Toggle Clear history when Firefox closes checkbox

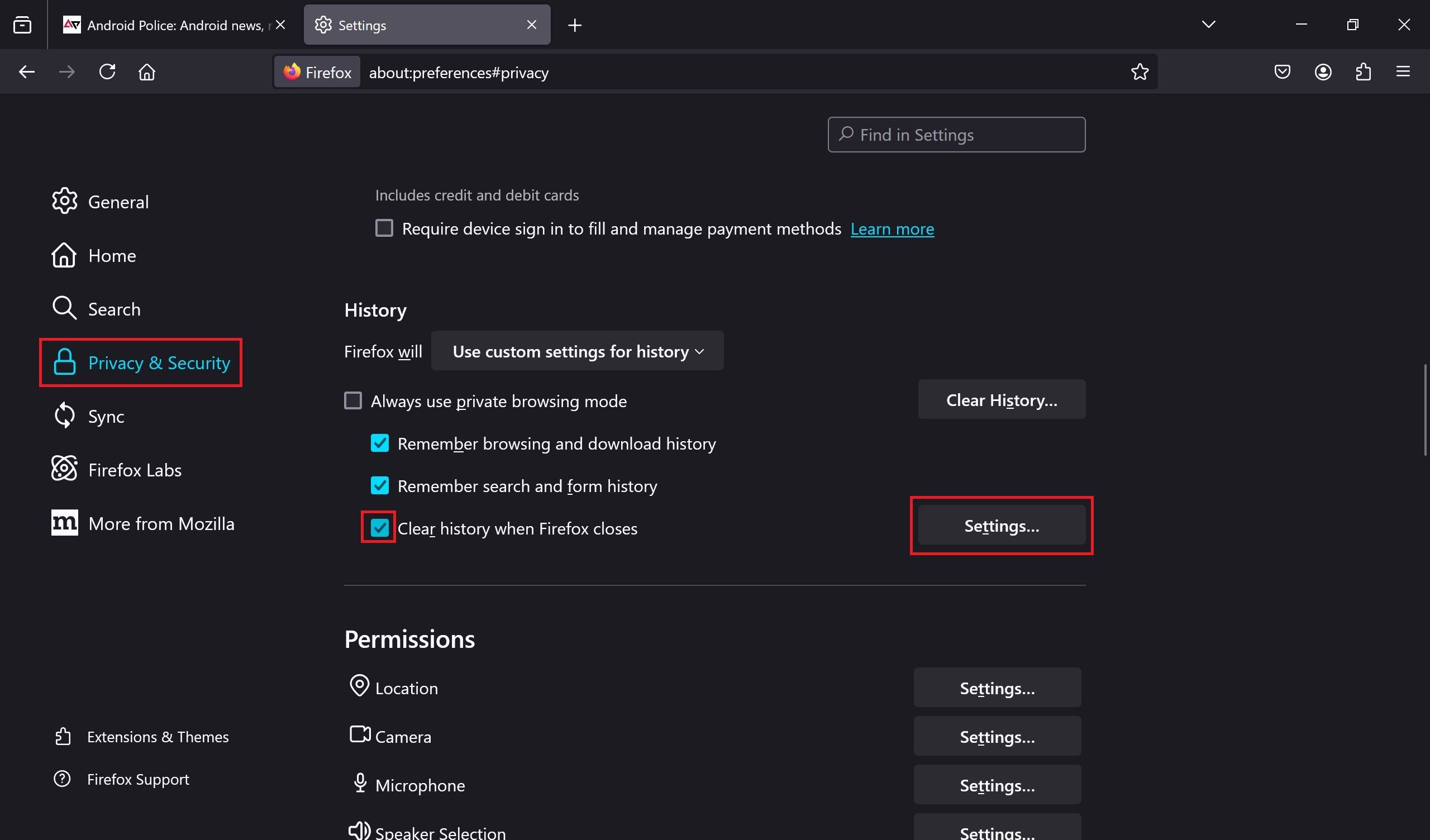pyautogui.click(x=379, y=528)
